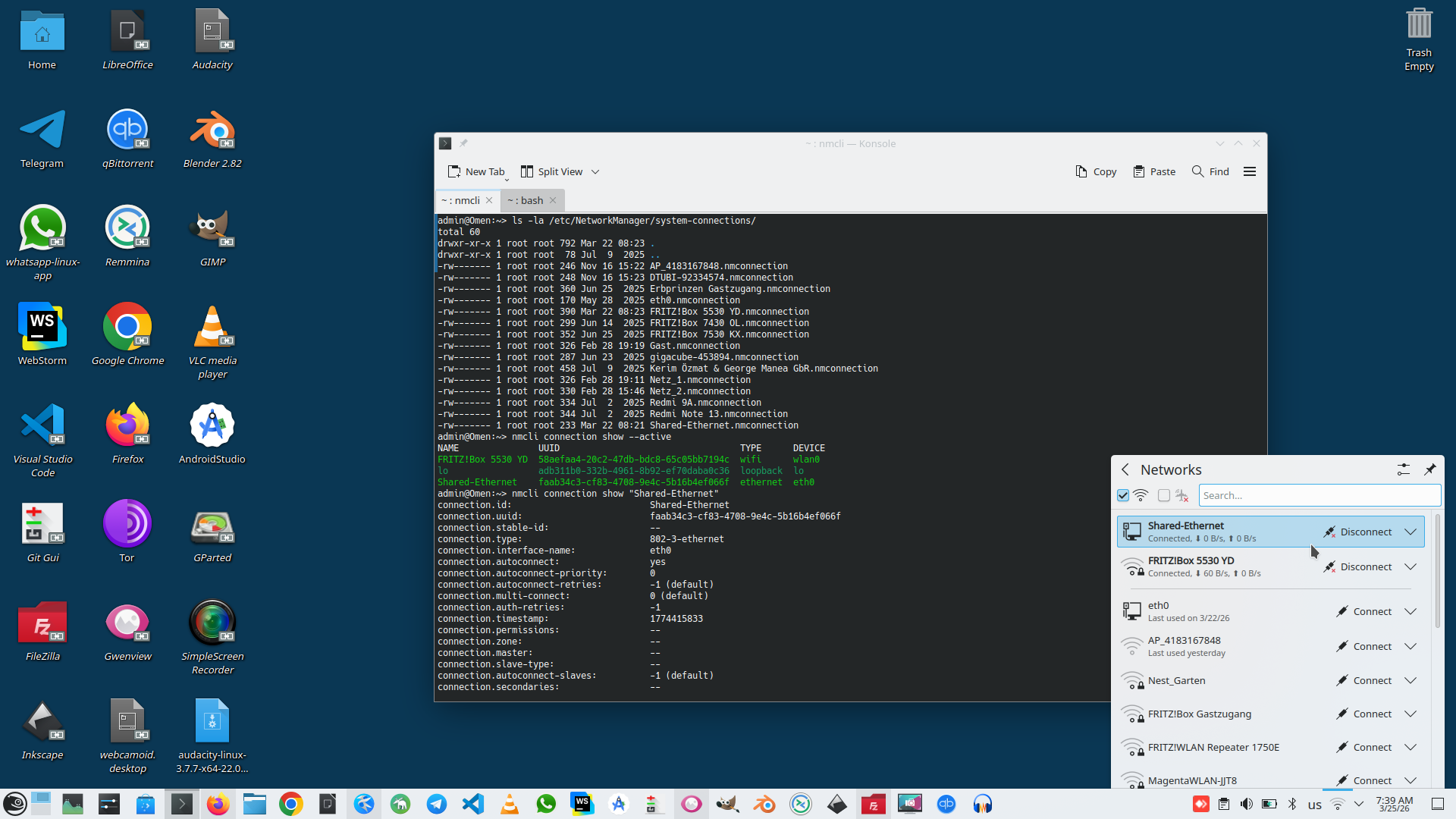
Task: Click the Copy button in Konsole toolbar
Action: click(1096, 171)
